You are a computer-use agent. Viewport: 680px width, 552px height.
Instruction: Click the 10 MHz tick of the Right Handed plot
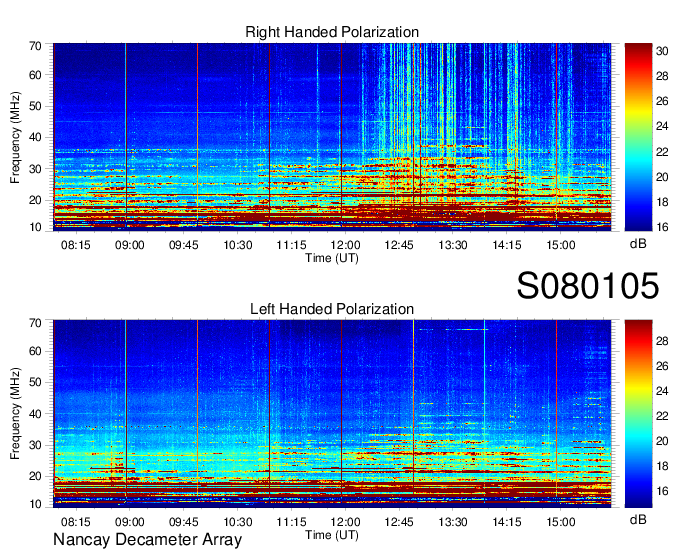point(35,227)
